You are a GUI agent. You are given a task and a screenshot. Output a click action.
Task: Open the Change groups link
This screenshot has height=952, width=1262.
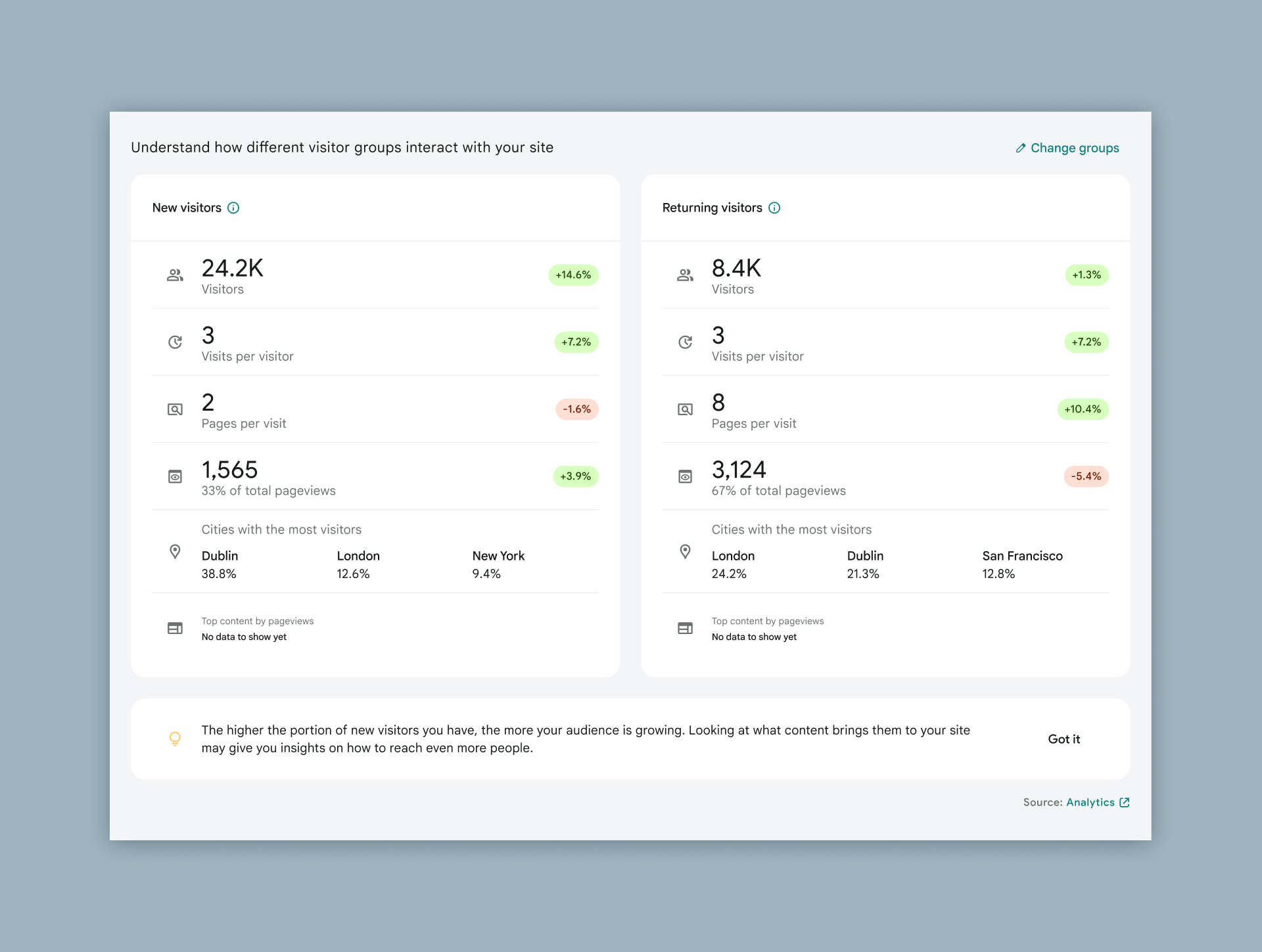coord(1074,148)
